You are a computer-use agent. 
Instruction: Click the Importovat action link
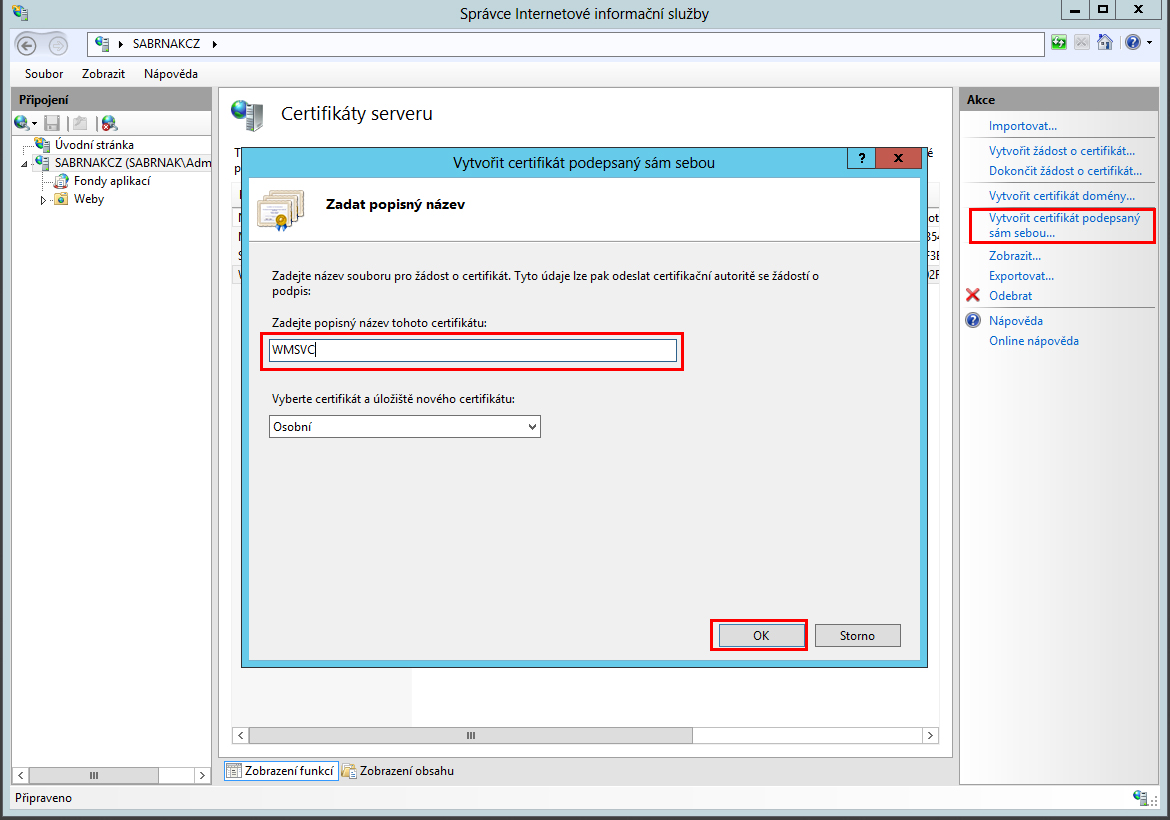click(1022, 126)
